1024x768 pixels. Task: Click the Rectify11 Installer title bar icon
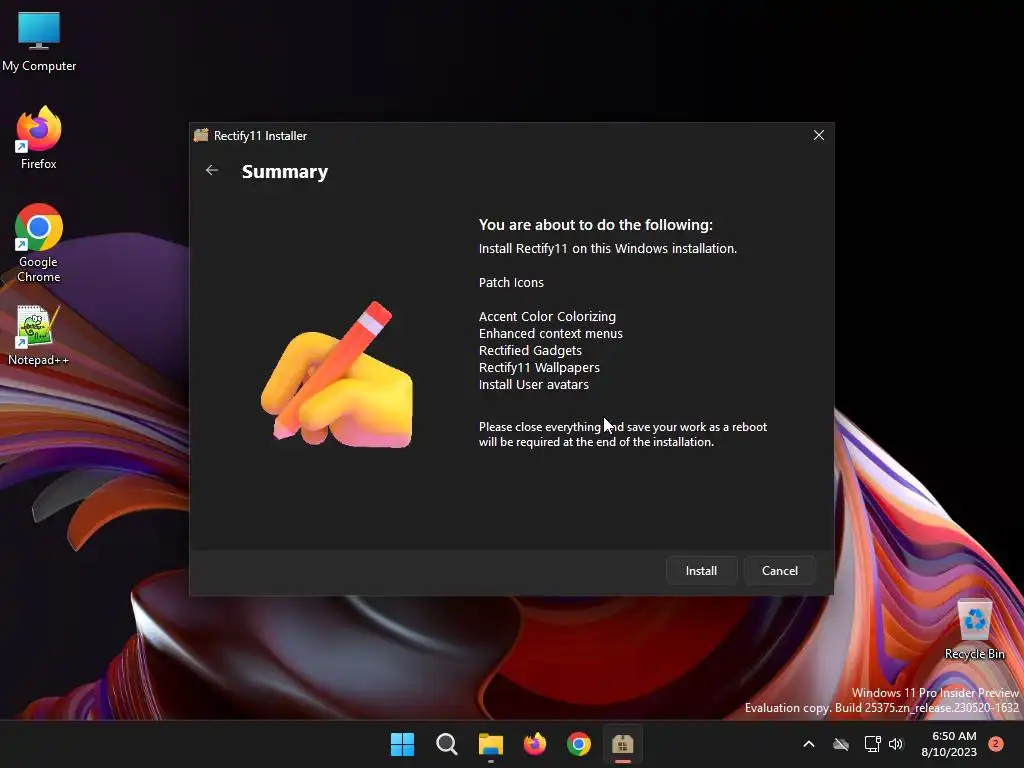click(201, 135)
